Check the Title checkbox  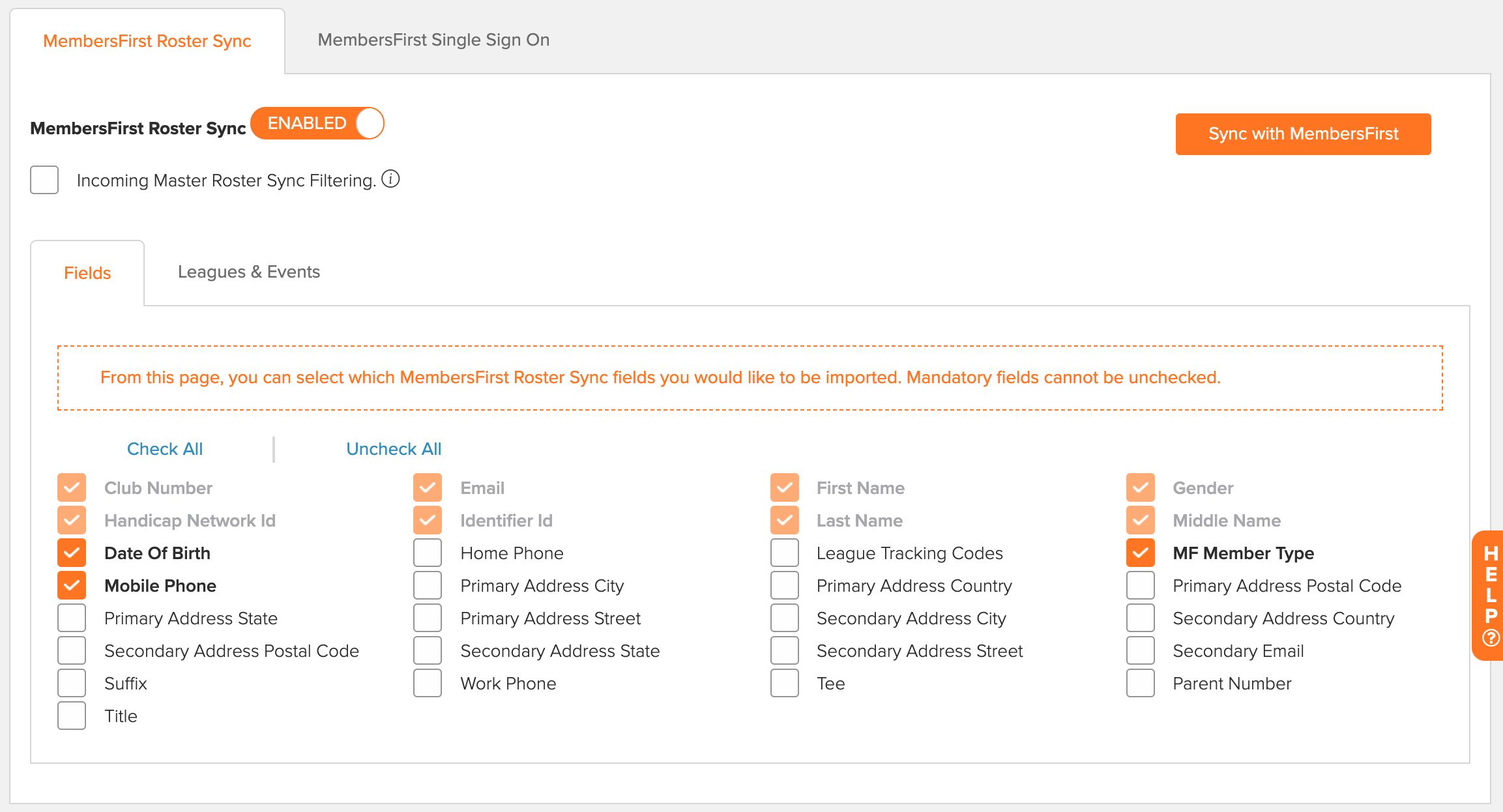(72, 716)
